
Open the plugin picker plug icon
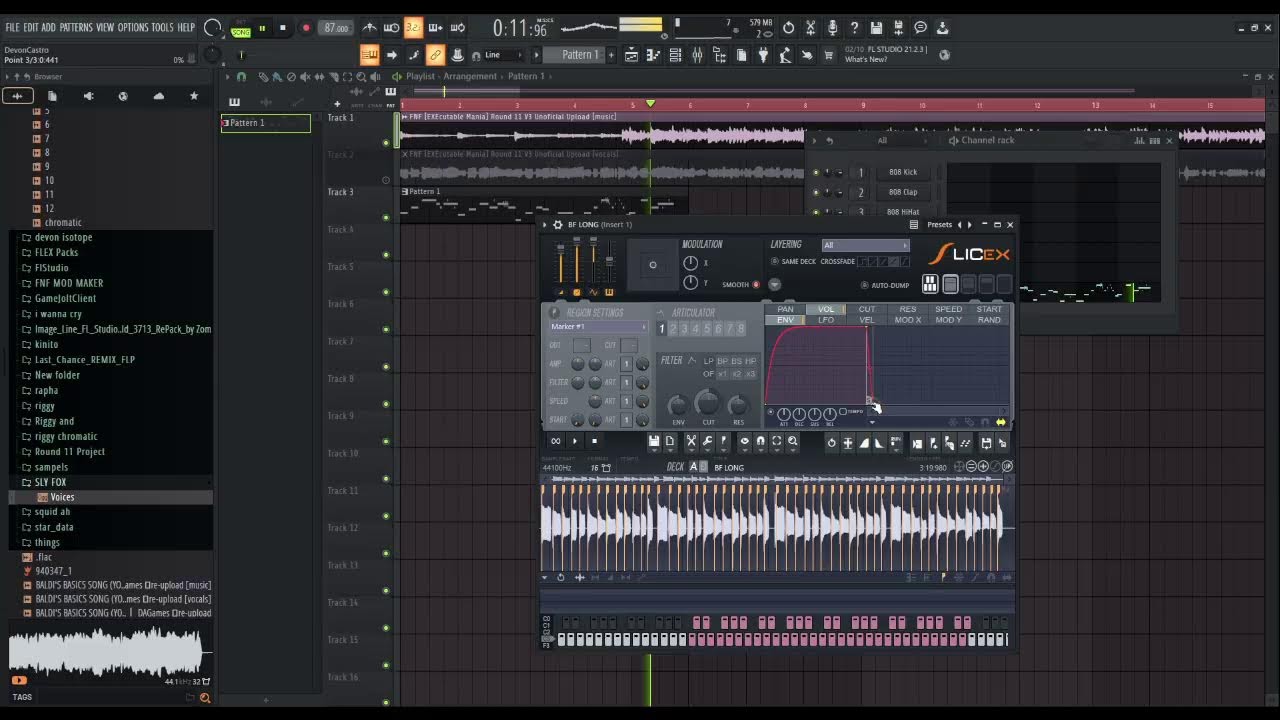(x=763, y=55)
